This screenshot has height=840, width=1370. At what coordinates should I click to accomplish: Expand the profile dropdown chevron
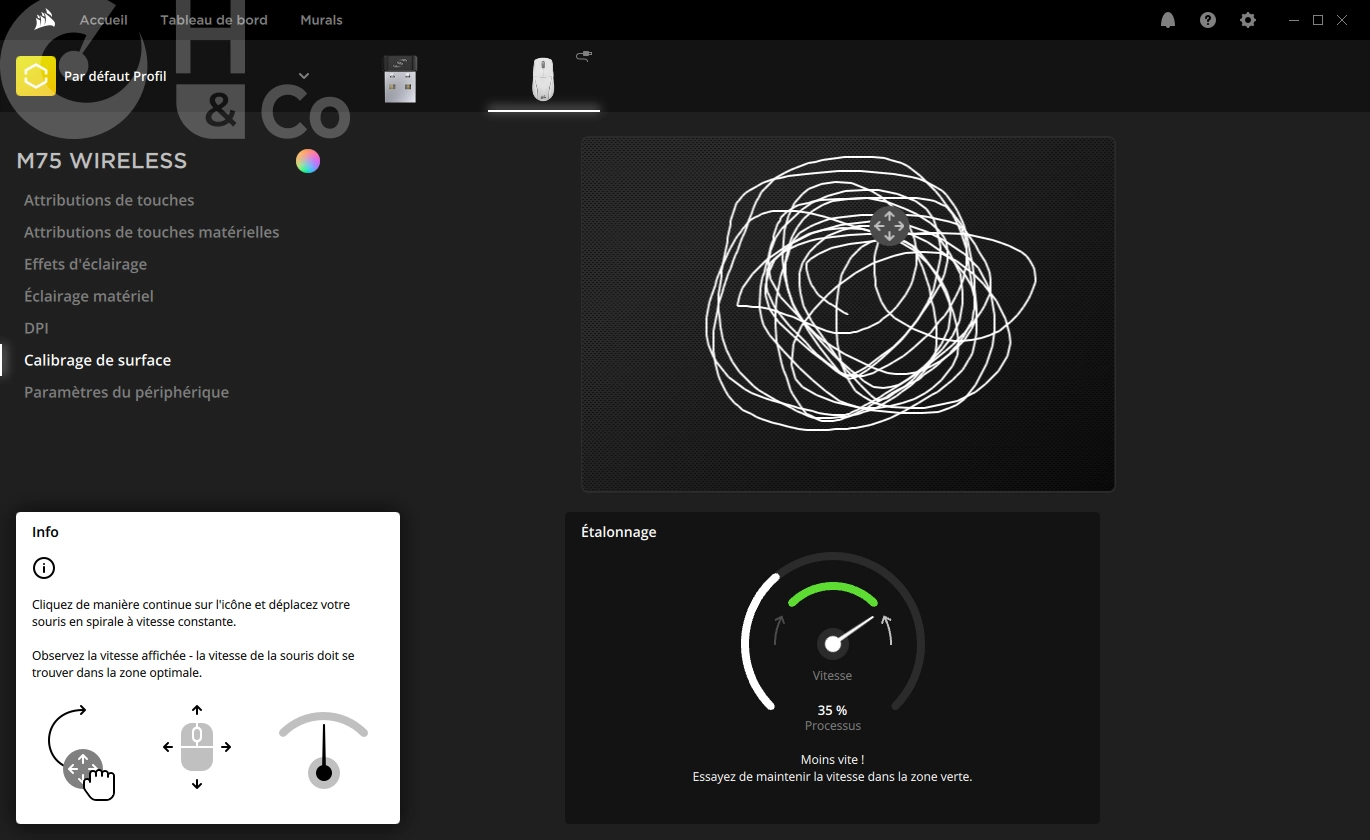(304, 76)
